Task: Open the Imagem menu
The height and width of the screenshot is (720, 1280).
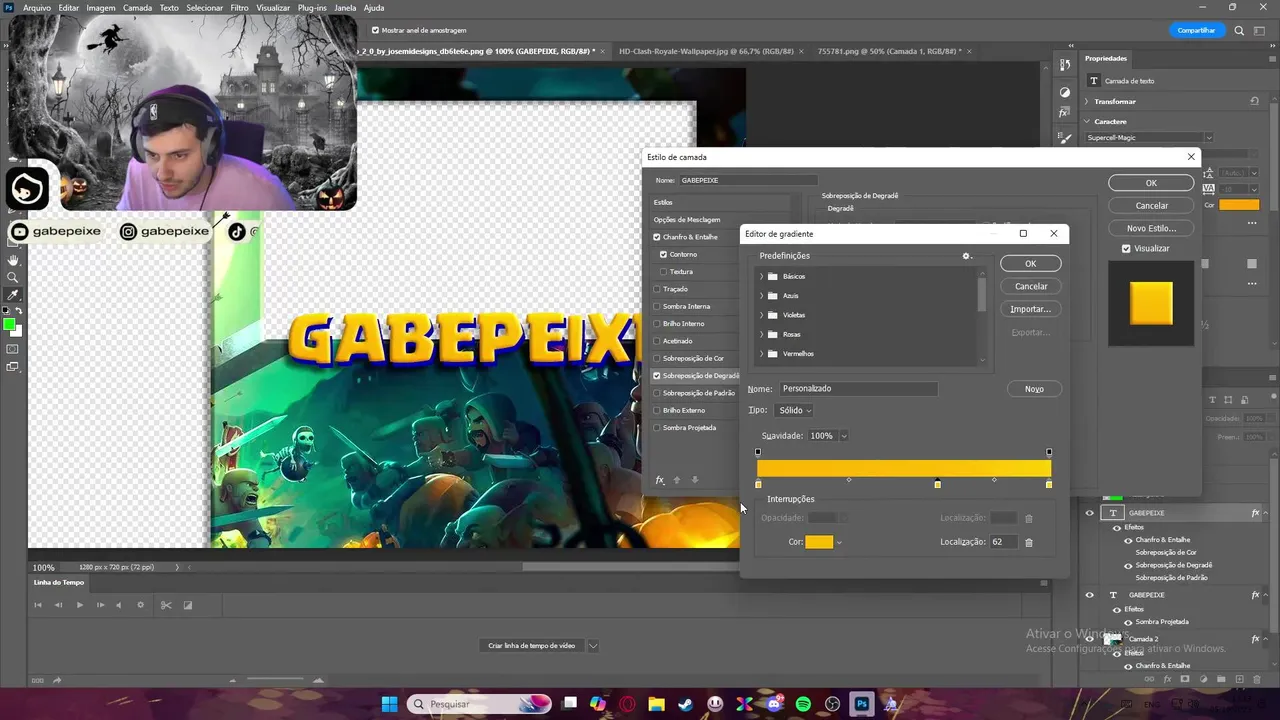Action: 101,8
